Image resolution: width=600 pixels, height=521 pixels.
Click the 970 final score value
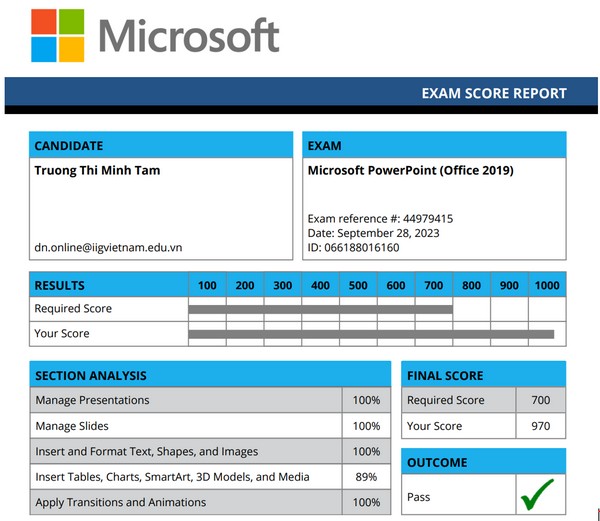541,426
